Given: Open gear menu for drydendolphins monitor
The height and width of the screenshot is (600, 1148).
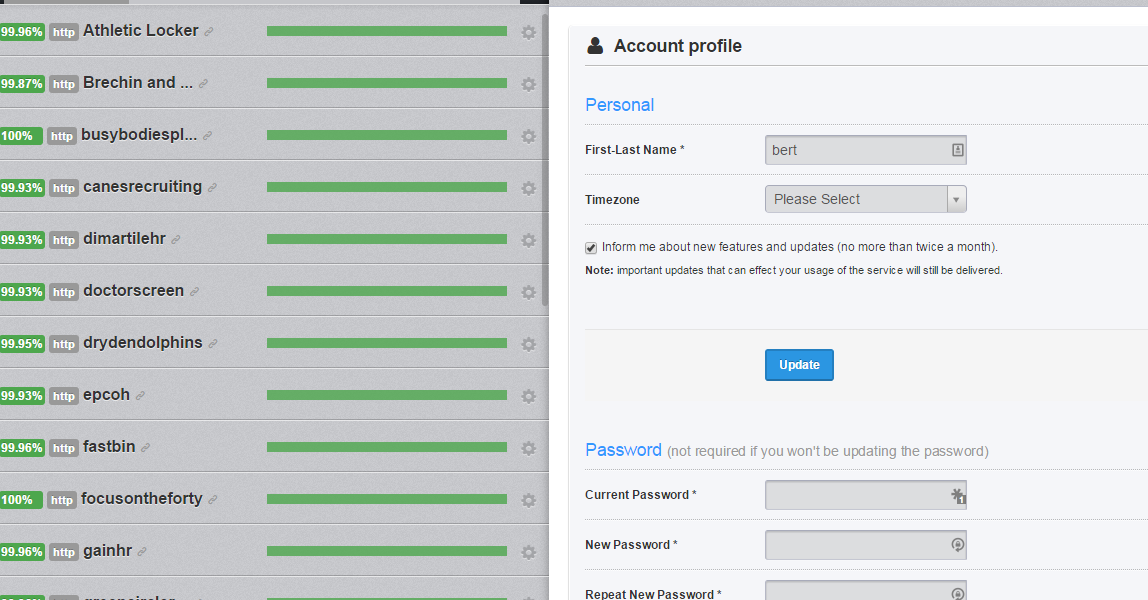Looking at the screenshot, I should (529, 344).
